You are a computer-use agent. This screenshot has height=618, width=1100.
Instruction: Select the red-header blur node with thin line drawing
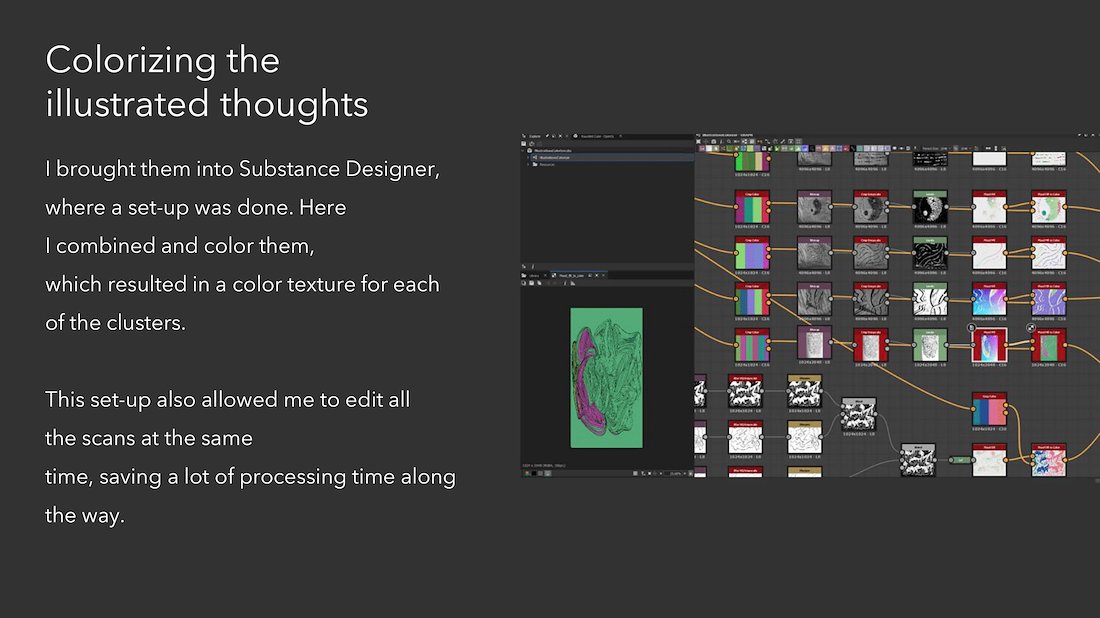(x=745, y=438)
